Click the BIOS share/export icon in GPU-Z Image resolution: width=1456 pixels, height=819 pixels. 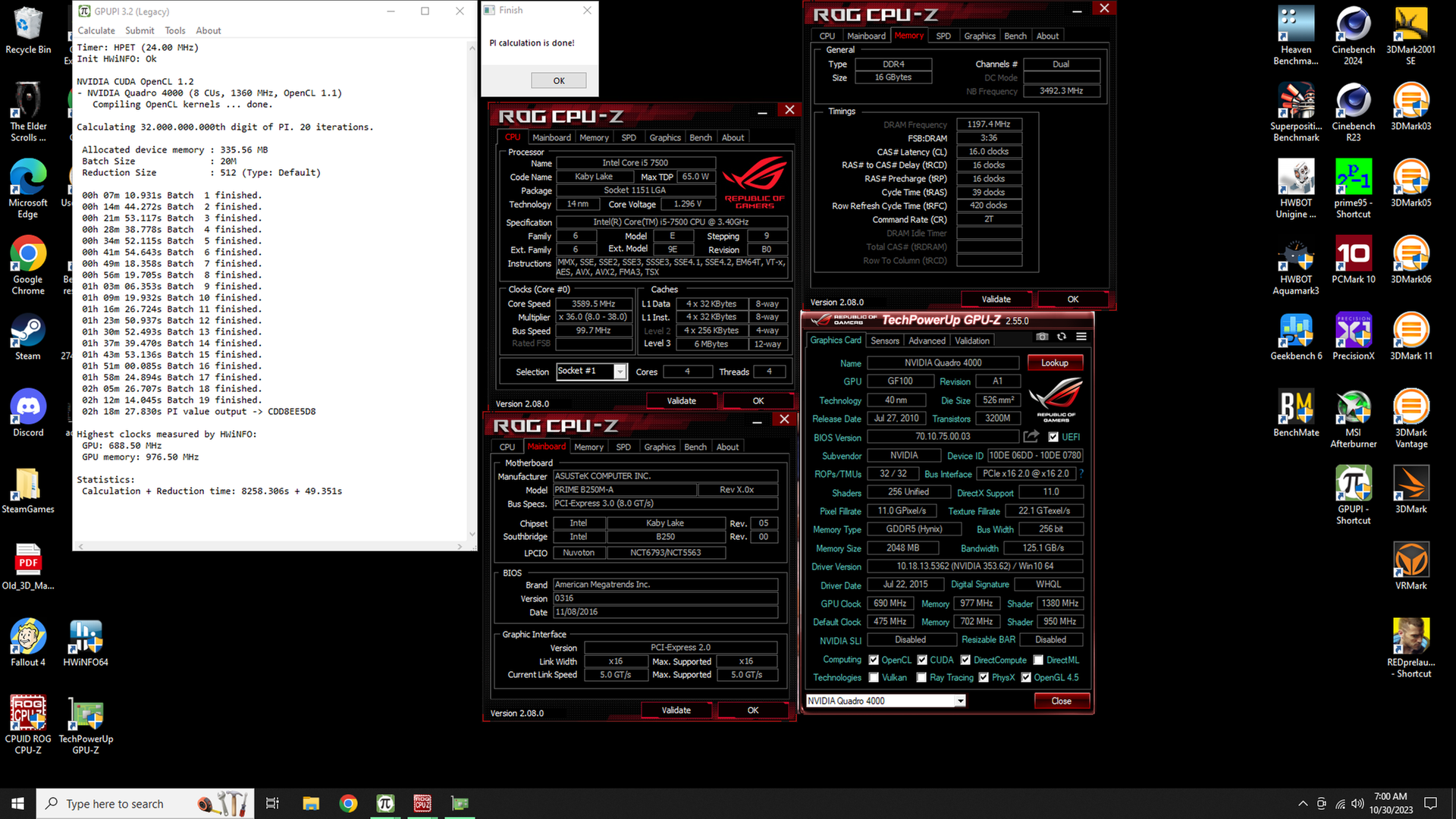(x=1031, y=436)
